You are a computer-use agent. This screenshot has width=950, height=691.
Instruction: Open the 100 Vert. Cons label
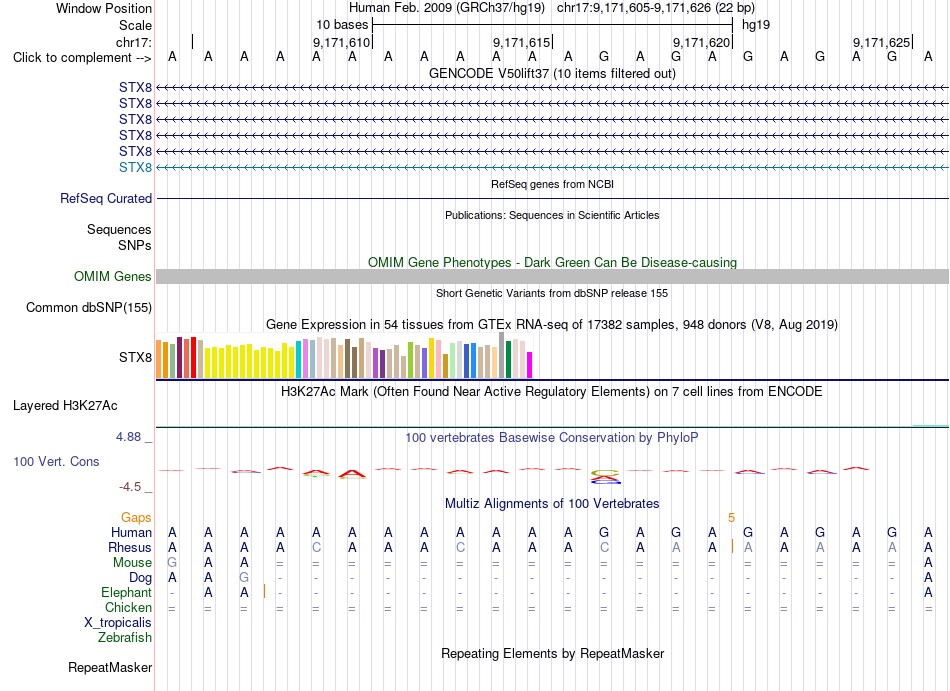pos(56,461)
